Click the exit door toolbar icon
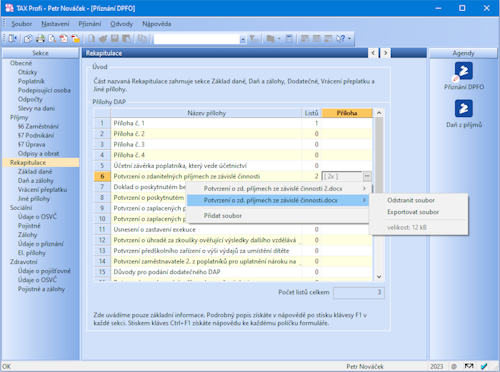 click(13, 39)
